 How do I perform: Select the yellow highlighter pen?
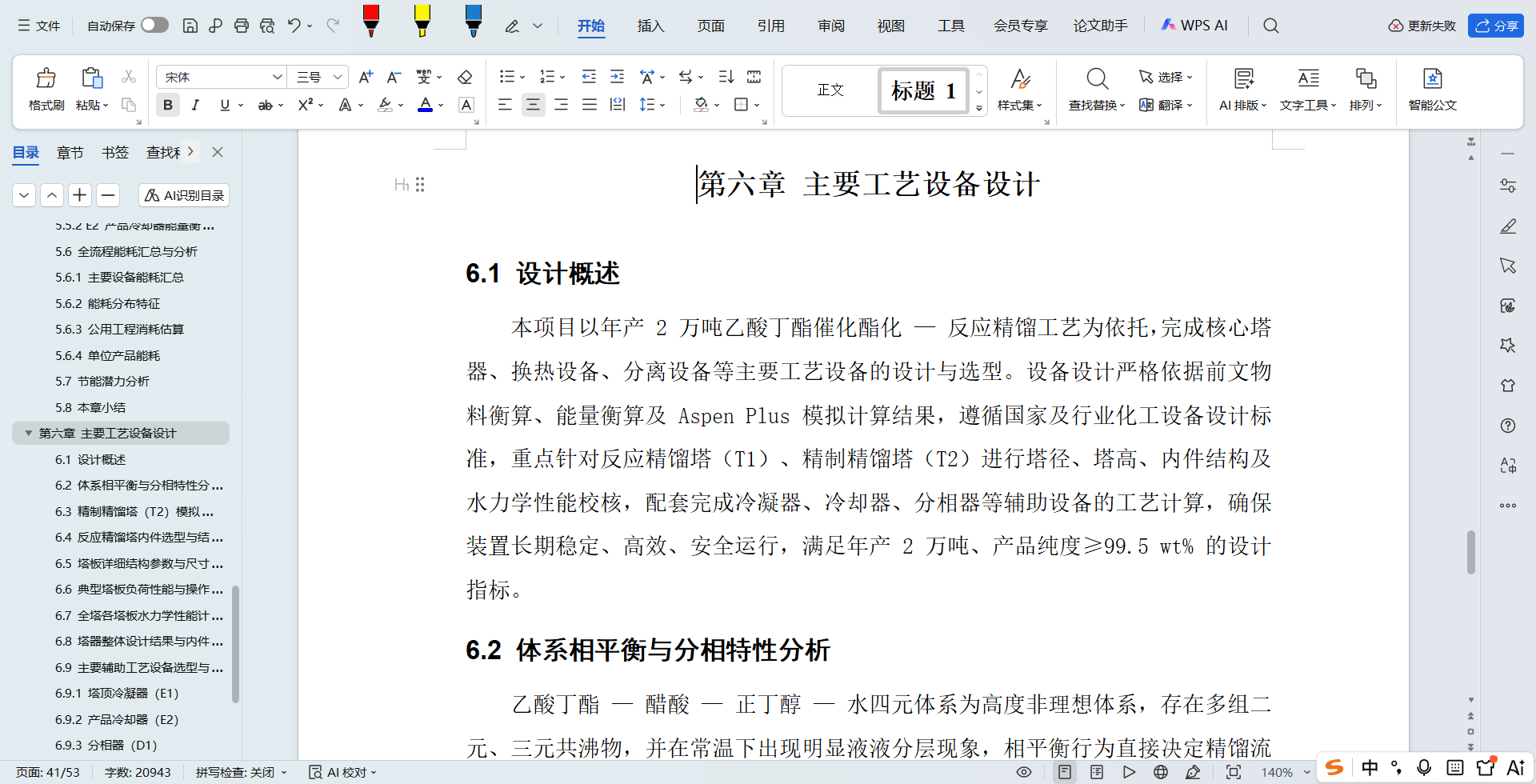pyautogui.click(x=422, y=21)
